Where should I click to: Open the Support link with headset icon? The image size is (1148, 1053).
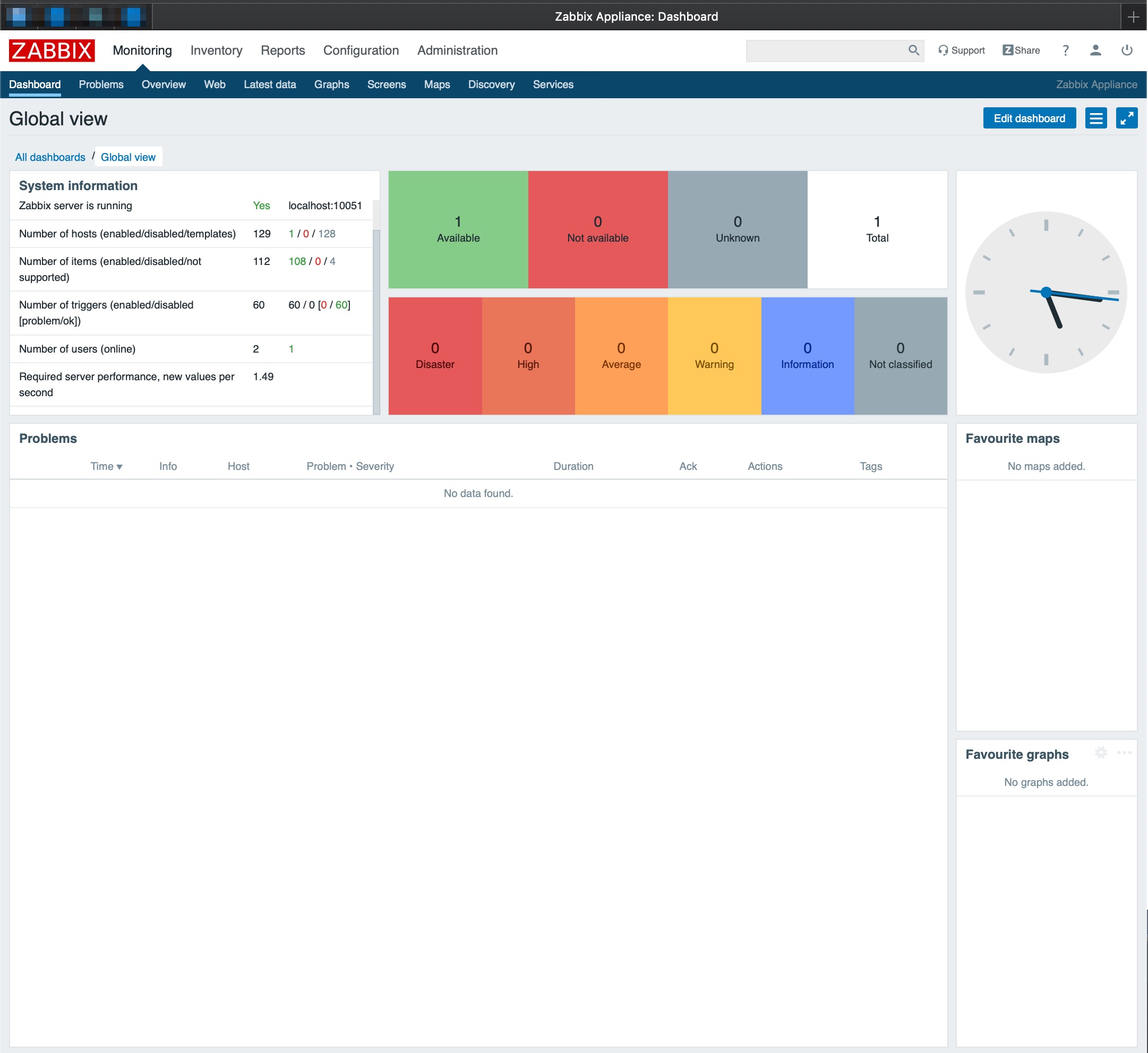[x=961, y=50]
